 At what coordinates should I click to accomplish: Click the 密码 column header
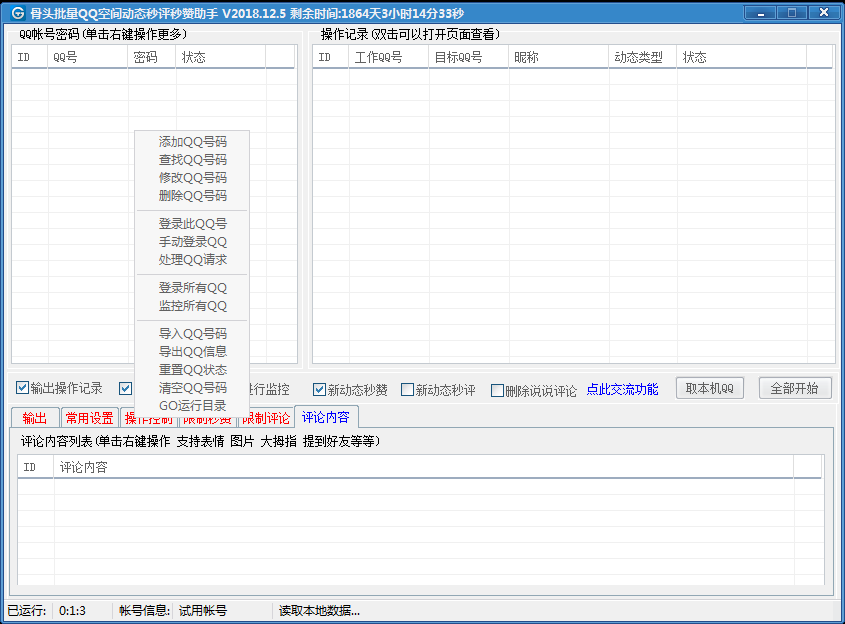coord(151,57)
